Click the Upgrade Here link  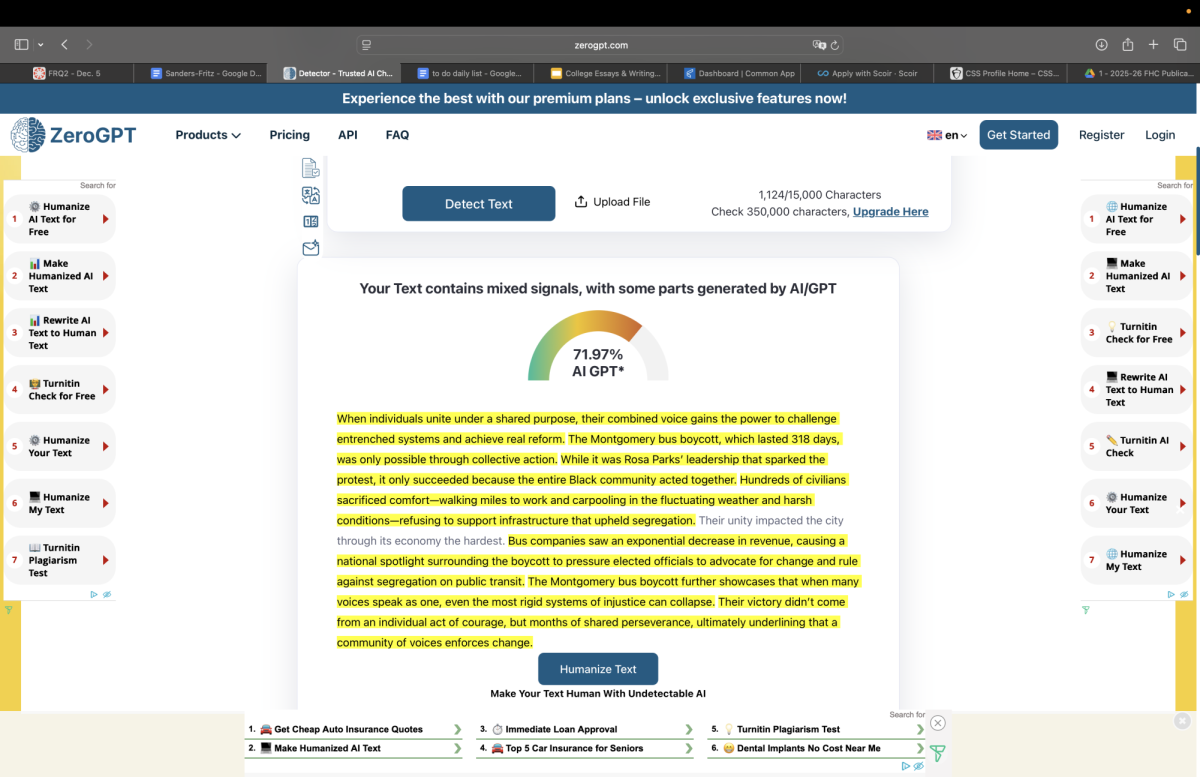(x=890, y=212)
